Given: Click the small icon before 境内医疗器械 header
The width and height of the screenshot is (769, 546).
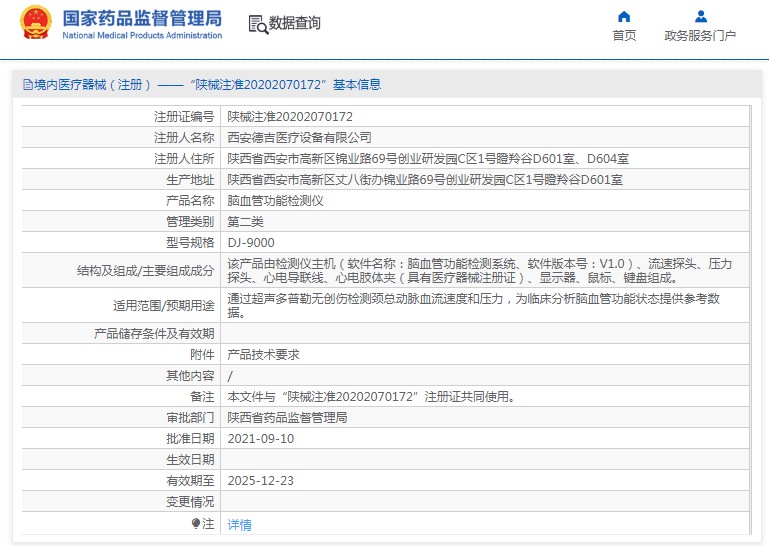Looking at the screenshot, I should [26, 85].
